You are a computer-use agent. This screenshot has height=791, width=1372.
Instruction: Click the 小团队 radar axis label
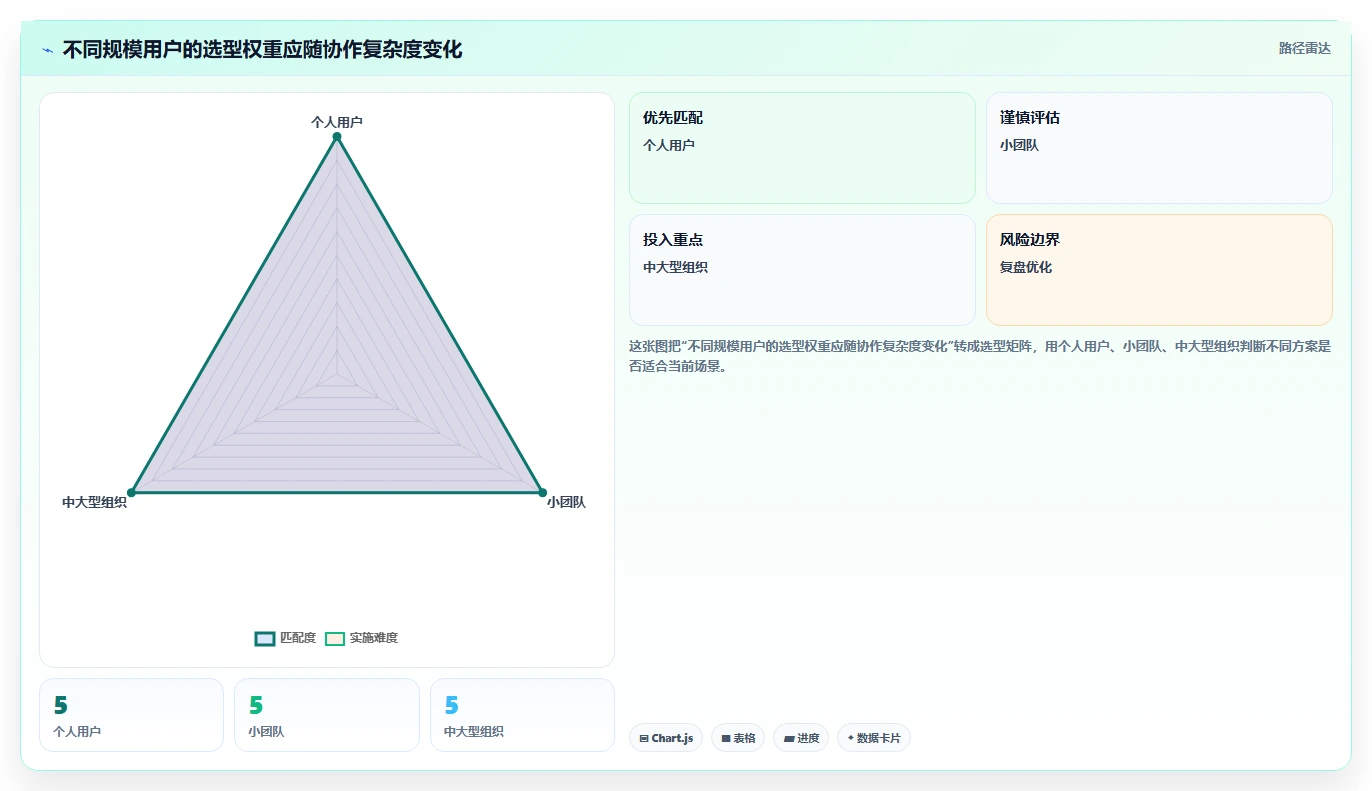[x=566, y=502]
